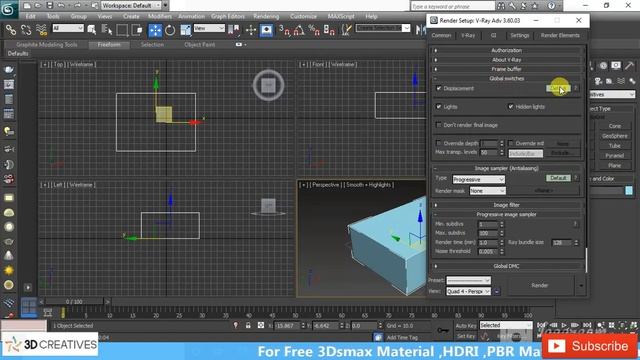This screenshot has width=640, height=360.
Task: Open the Select by Name list
Action: pos(107,30)
